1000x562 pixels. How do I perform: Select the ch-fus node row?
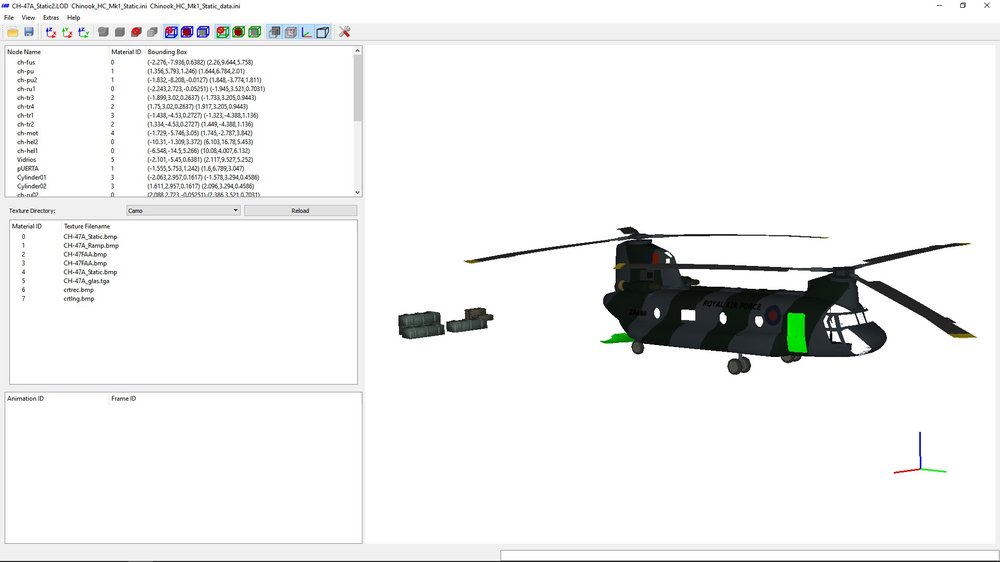179,63
